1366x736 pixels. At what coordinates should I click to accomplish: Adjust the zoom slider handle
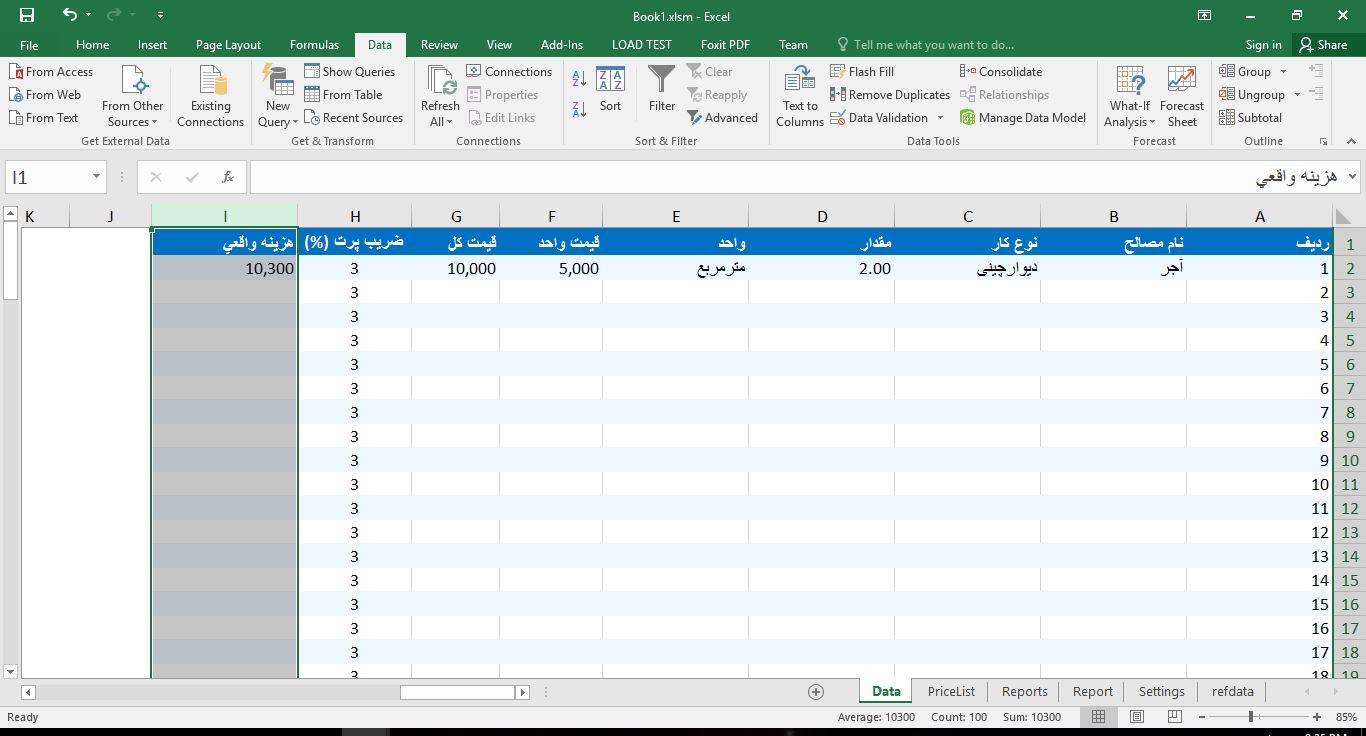[x=1251, y=717]
